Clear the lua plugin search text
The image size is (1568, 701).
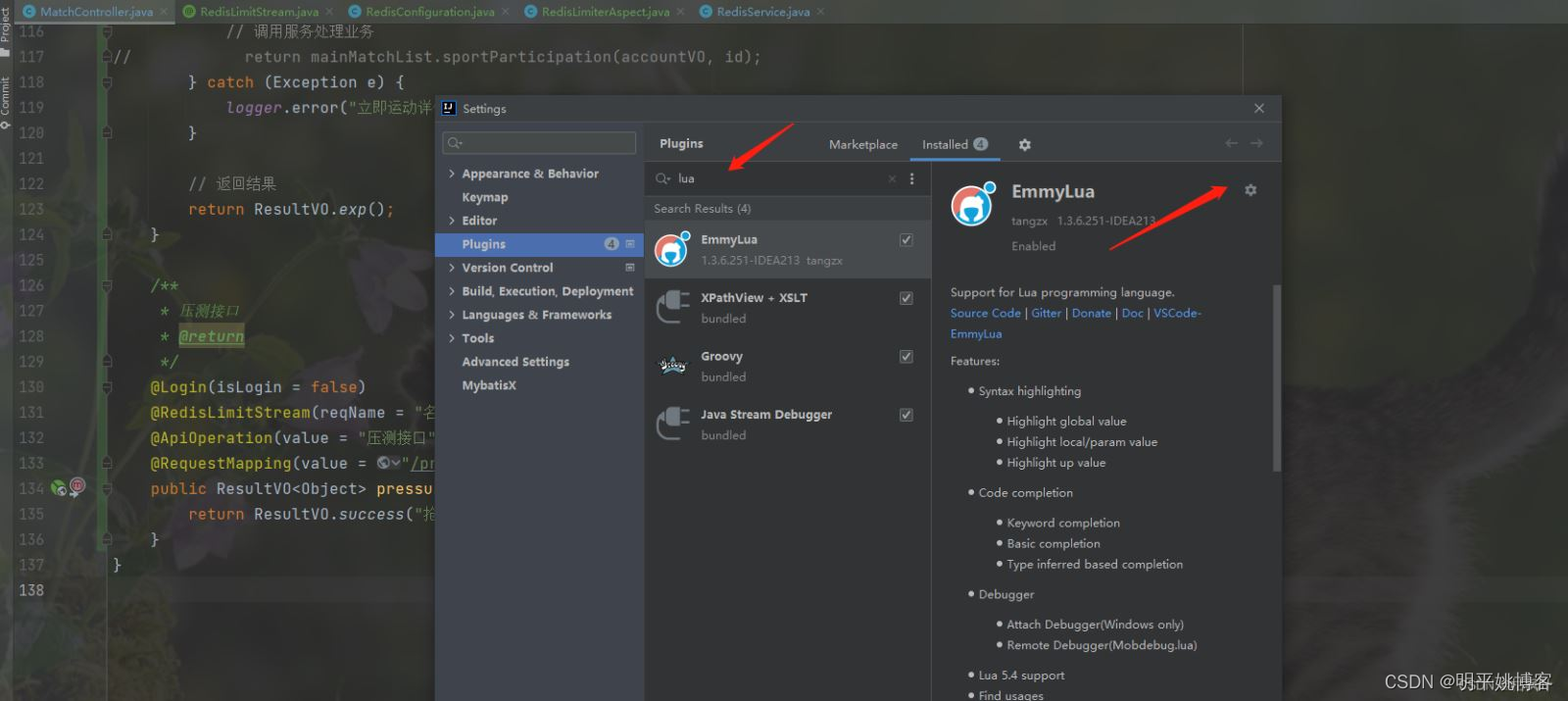(892, 178)
